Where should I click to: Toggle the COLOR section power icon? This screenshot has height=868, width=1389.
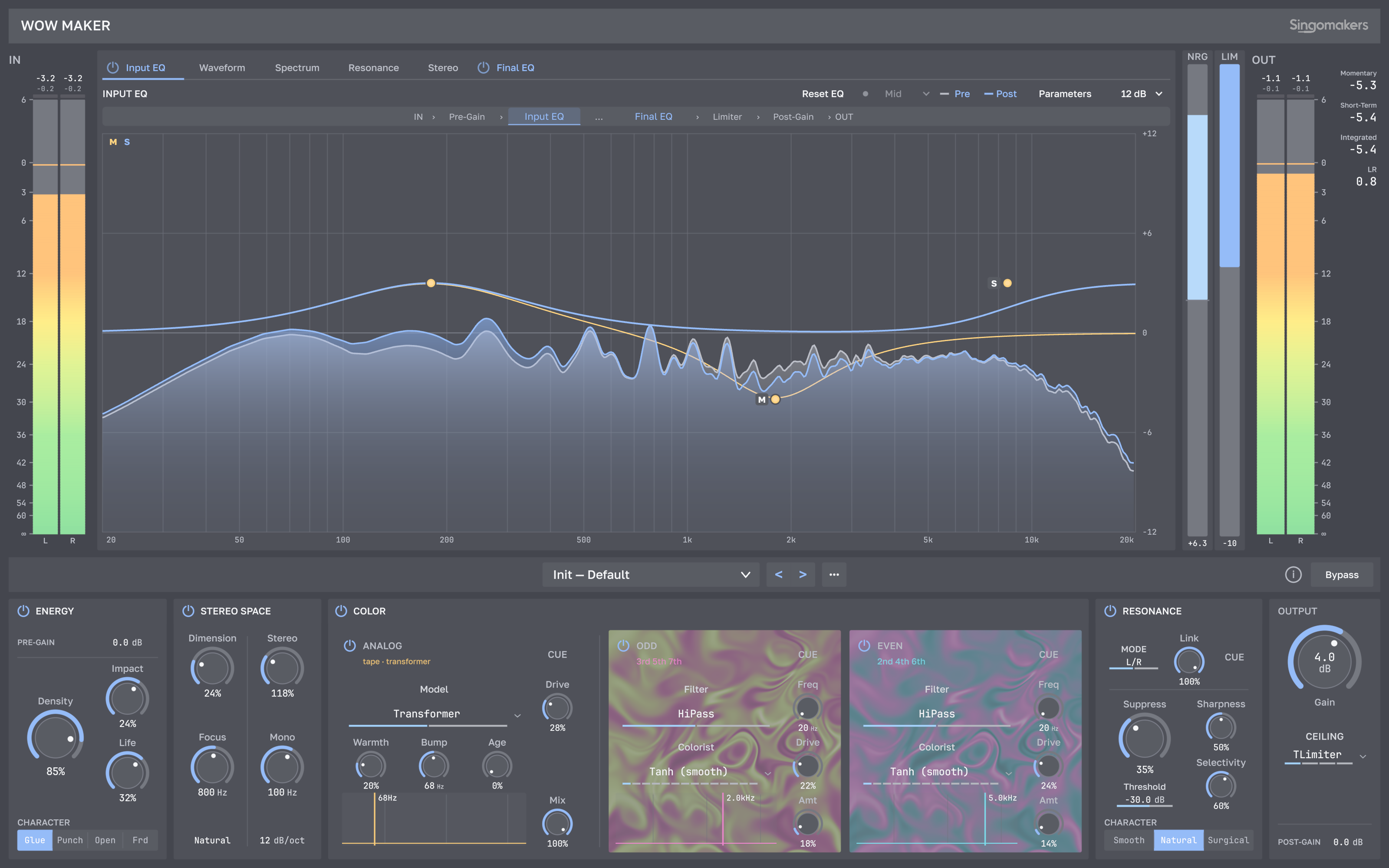click(341, 611)
